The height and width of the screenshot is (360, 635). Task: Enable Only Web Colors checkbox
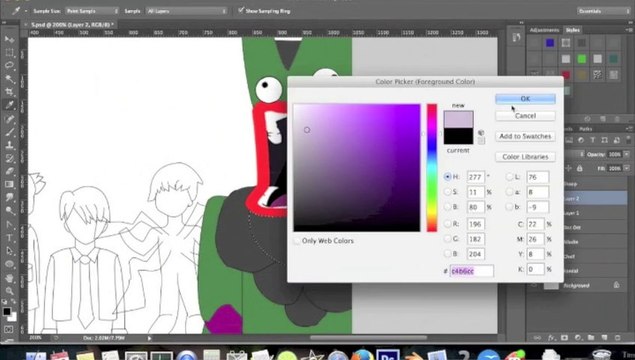coord(297,241)
